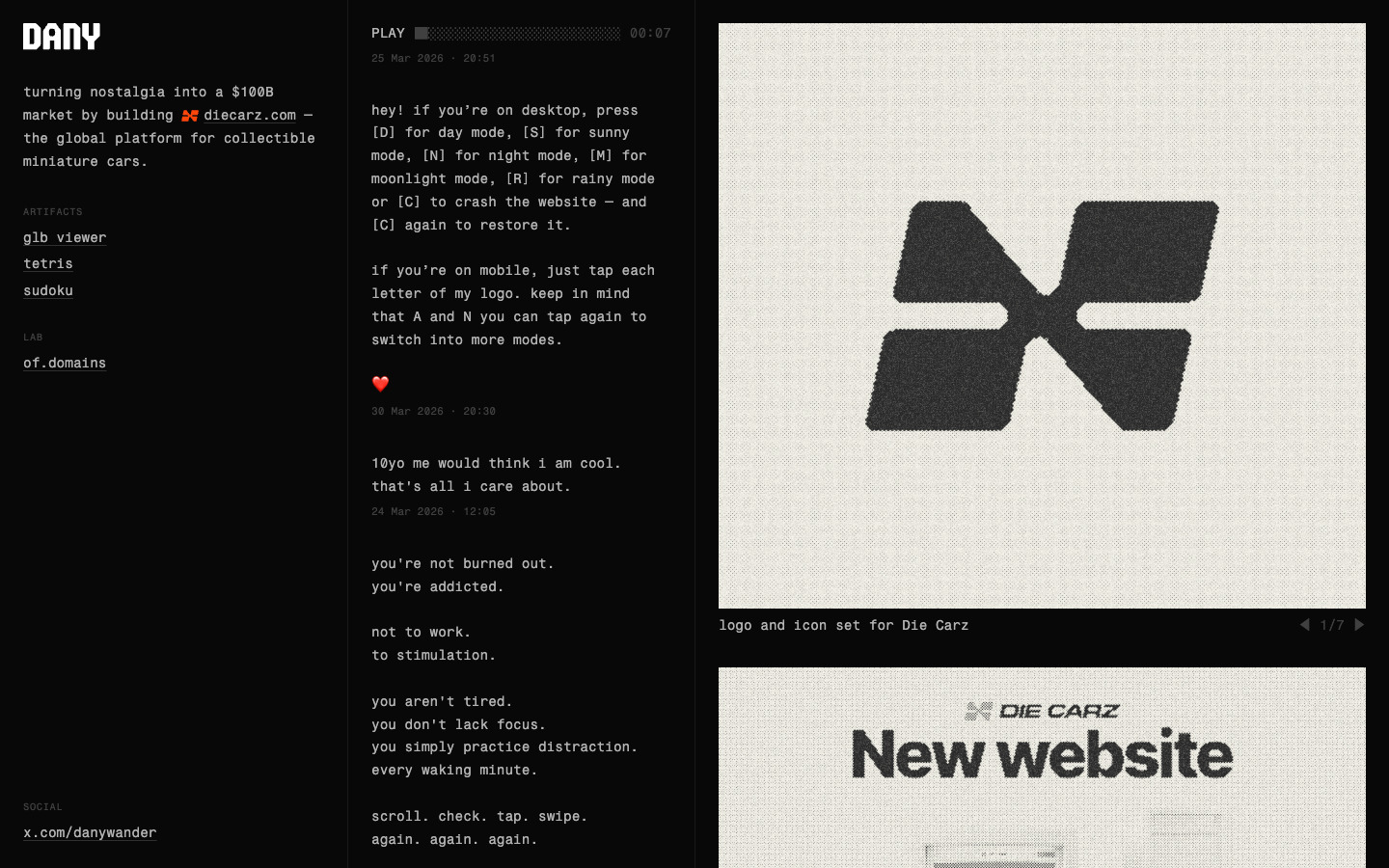The height and width of the screenshot is (868, 1389).
Task: Click the line "you're not burned out."
Action: [463, 563]
